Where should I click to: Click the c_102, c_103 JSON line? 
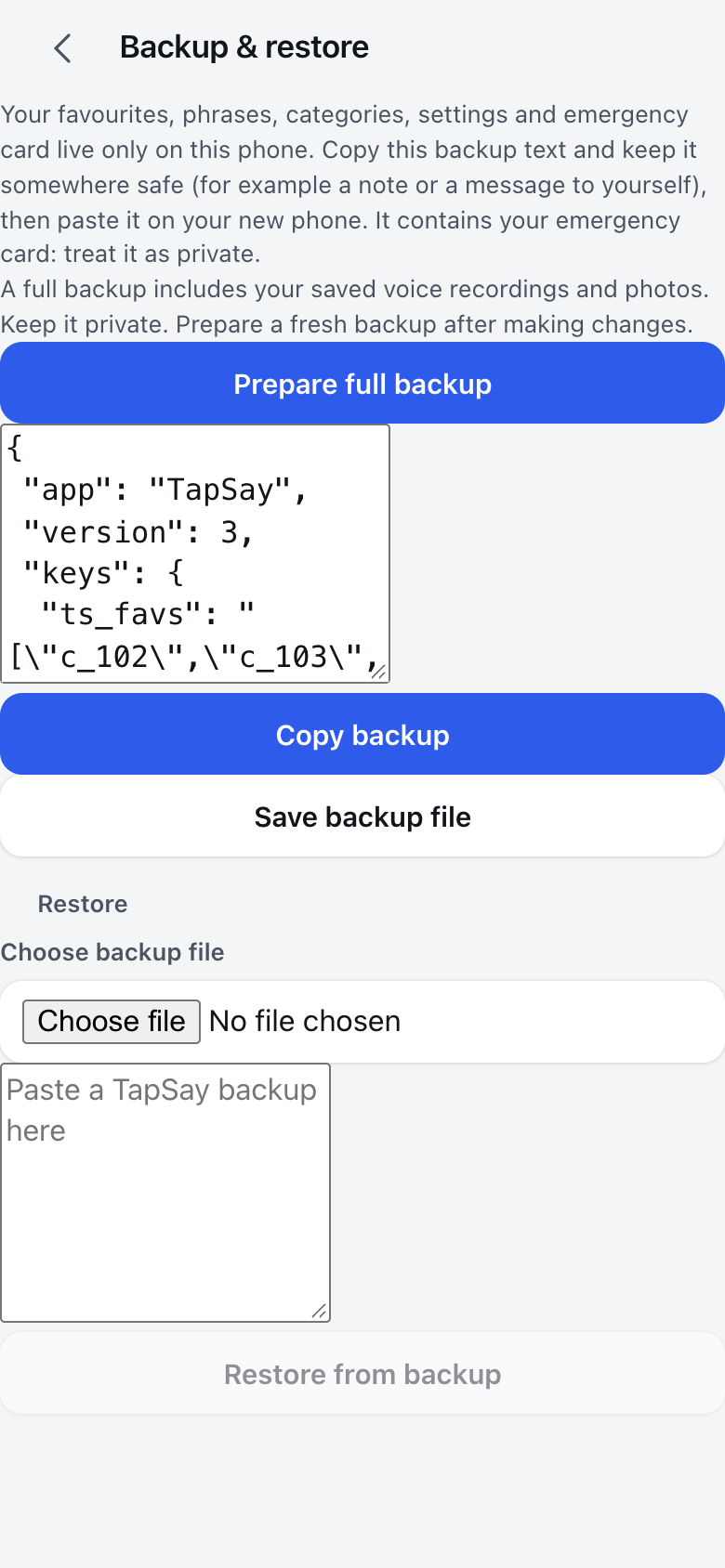[x=194, y=657]
